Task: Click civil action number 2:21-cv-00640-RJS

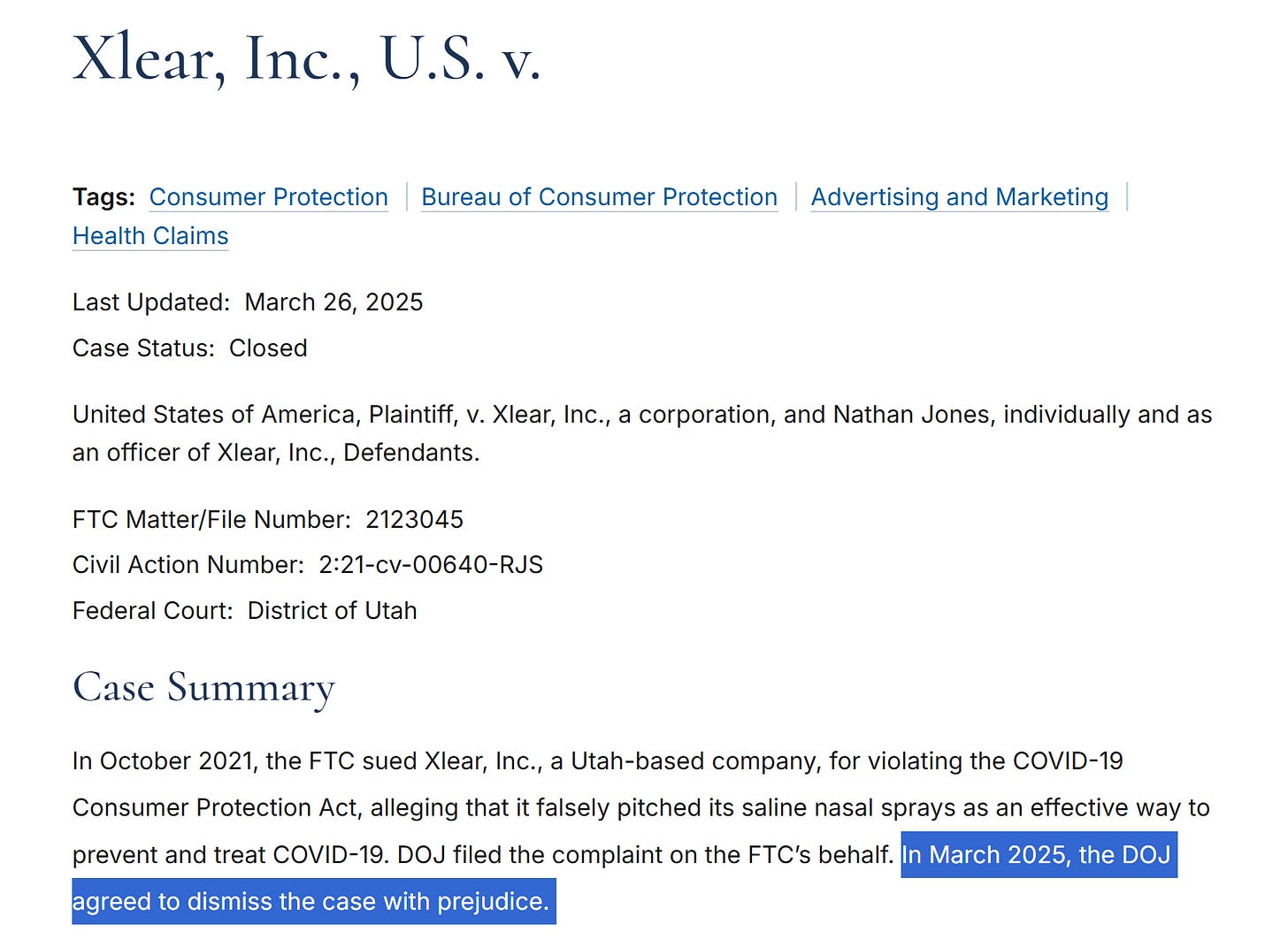Action: point(431,565)
